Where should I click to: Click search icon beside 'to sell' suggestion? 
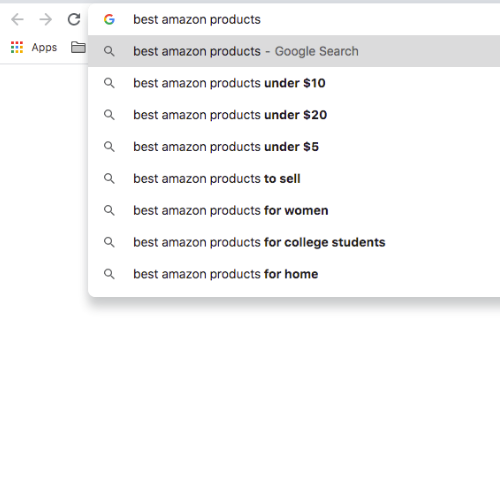pyautogui.click(x=109, y=179)
